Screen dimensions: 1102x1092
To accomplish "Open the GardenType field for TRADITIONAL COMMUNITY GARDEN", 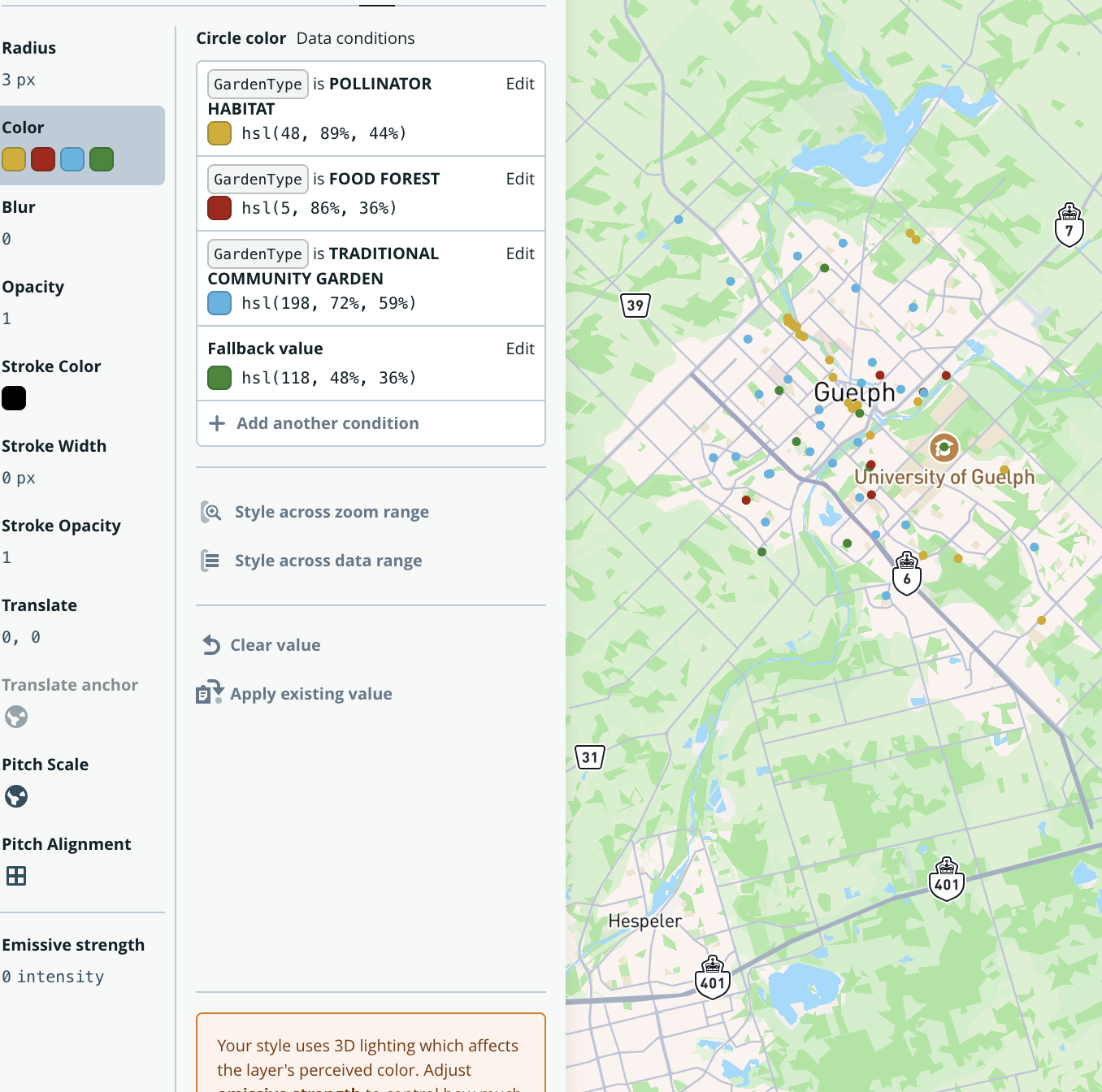I will (258, 253).
